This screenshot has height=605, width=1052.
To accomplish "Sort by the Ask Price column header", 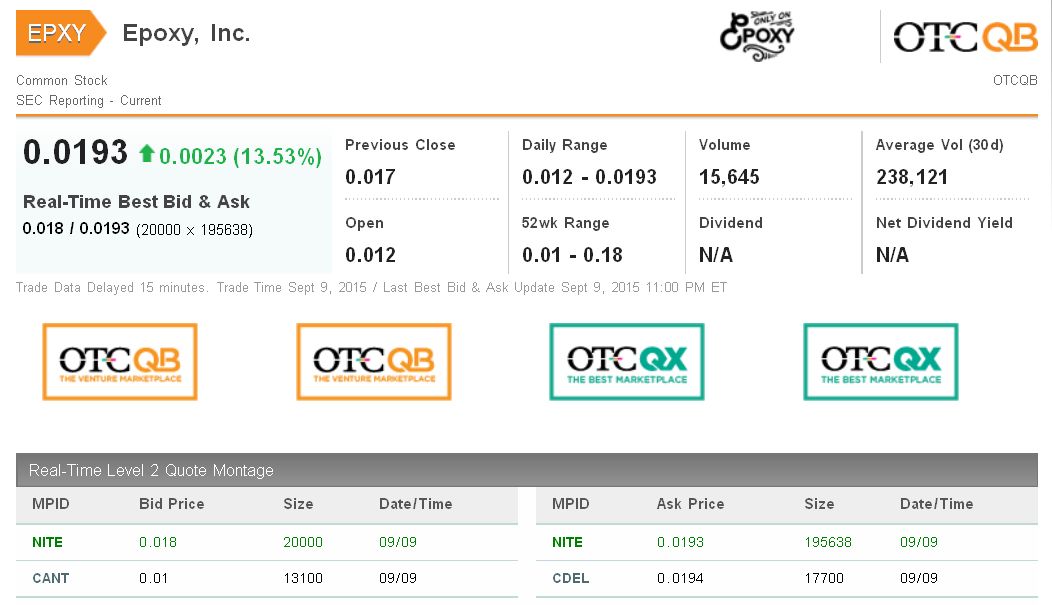I will [690, 504].
